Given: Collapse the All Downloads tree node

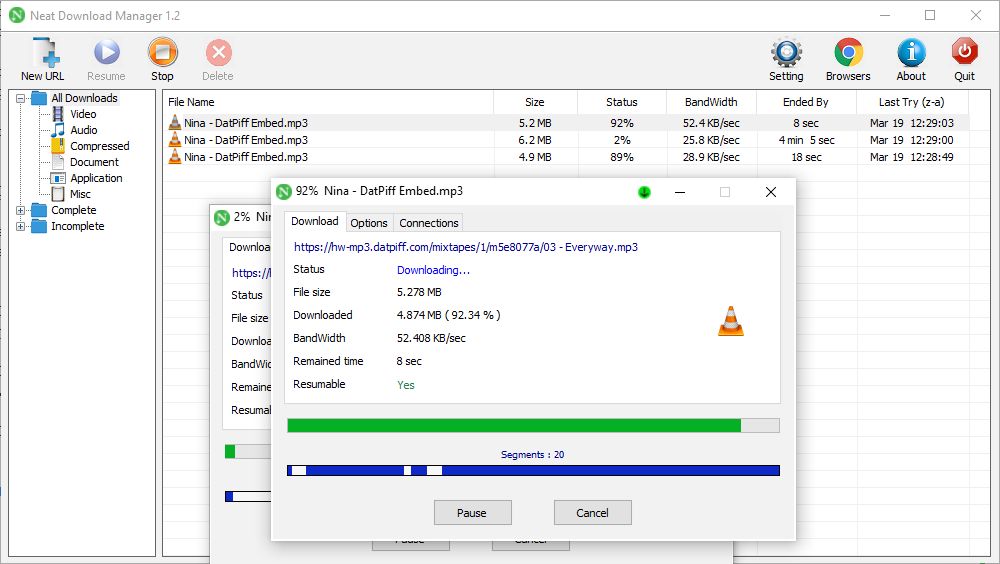Looking at the screenshot, I should tap(20, 98).
